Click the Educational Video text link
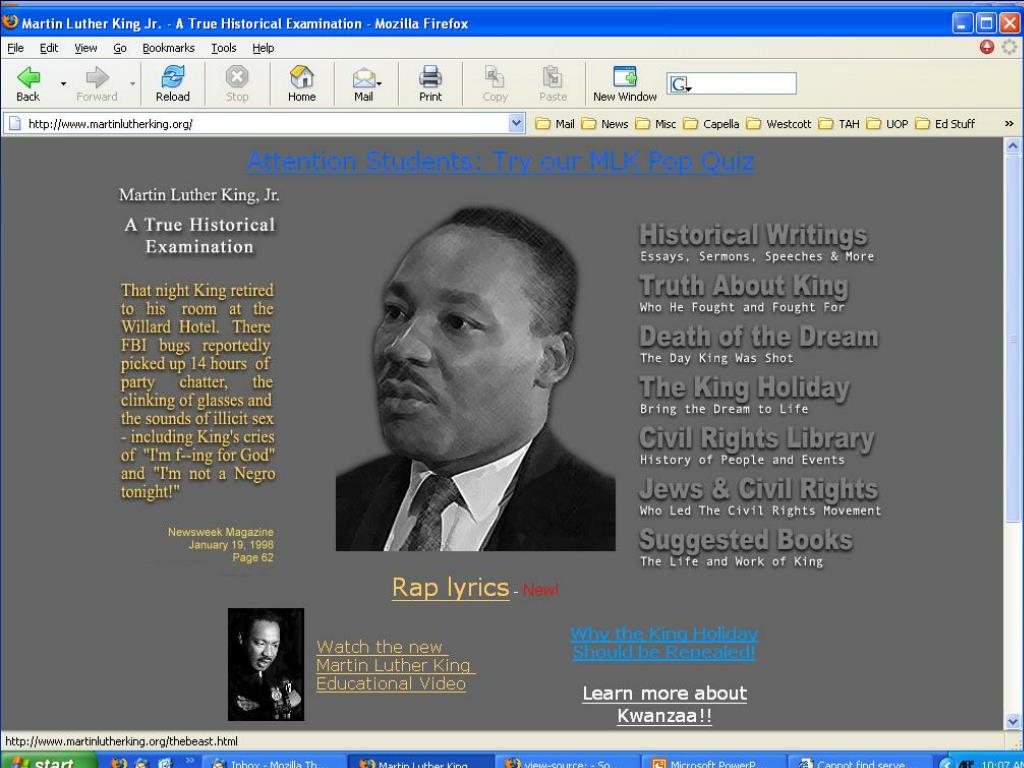This screenshot has width=1024, height=768. 395,665
